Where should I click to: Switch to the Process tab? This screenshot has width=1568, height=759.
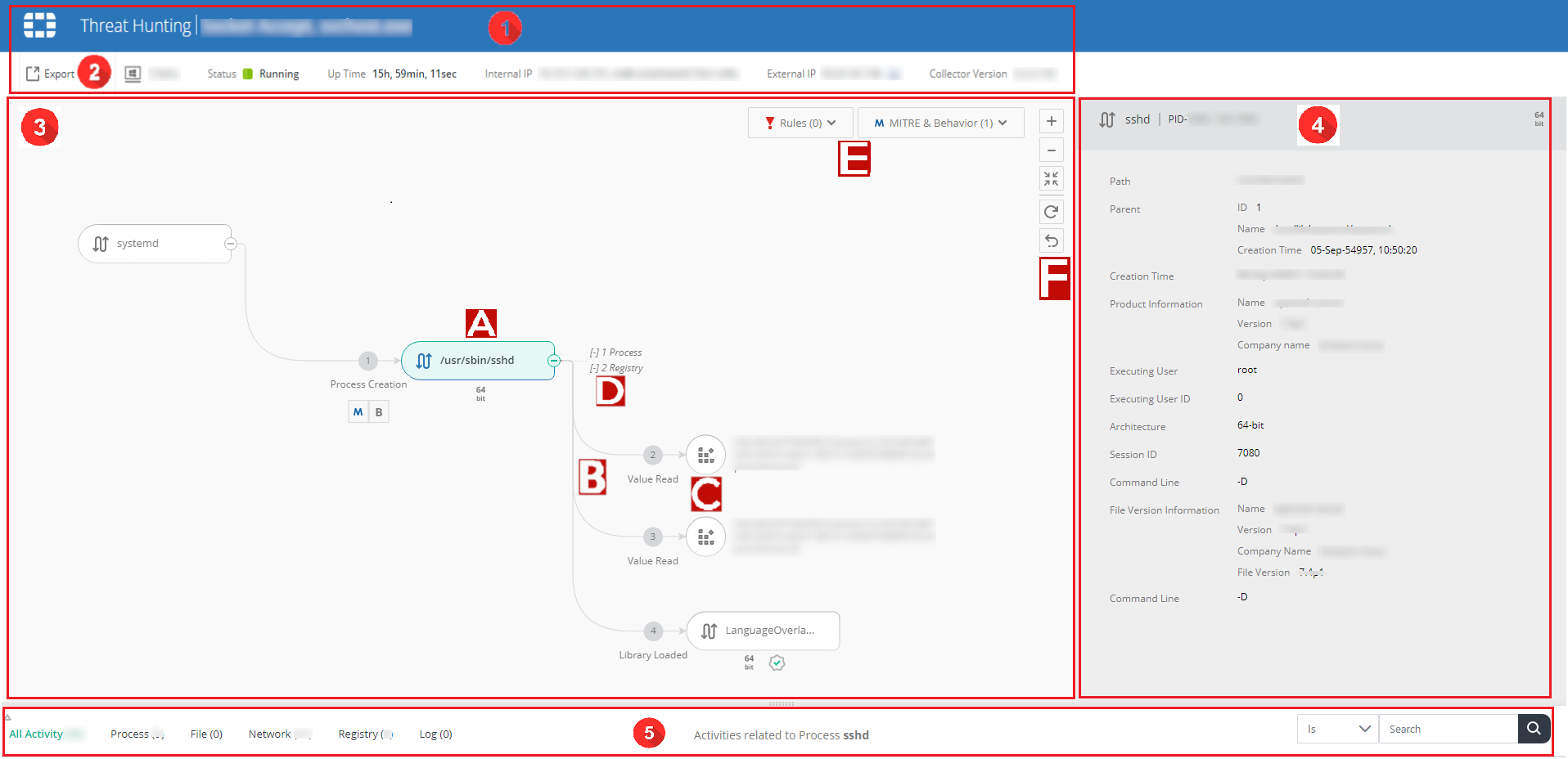(137, 734)
